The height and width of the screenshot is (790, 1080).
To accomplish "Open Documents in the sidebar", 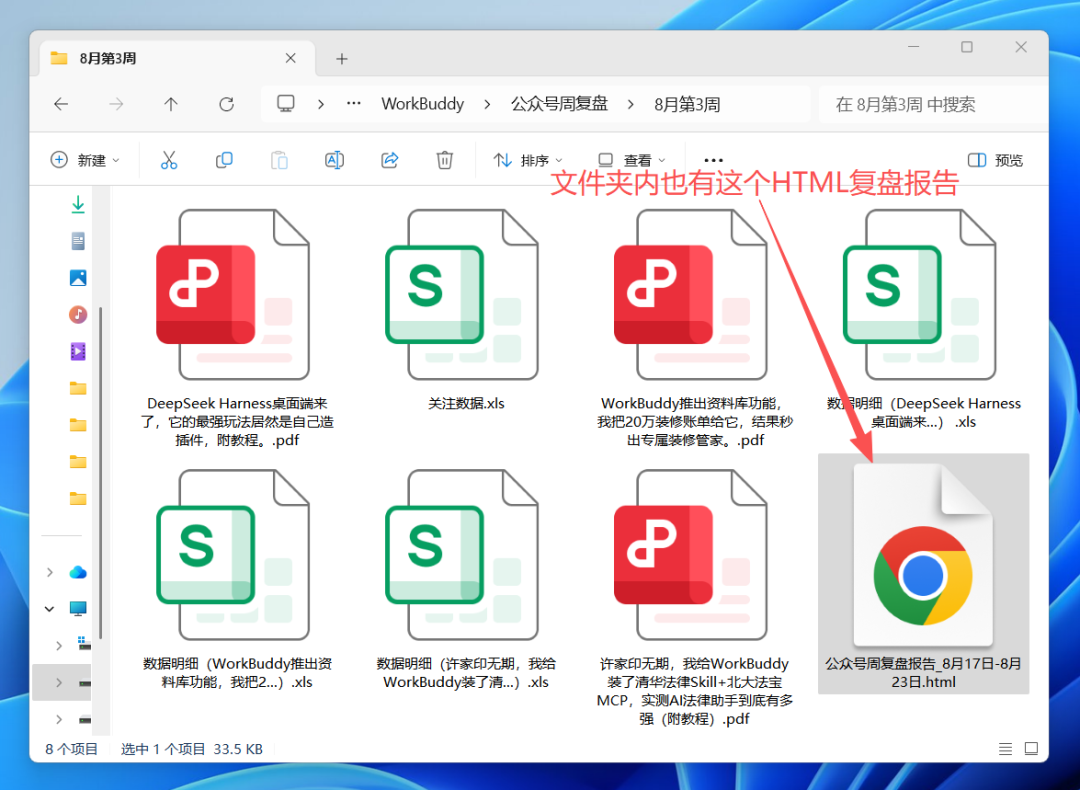I will tap(78, 241).
